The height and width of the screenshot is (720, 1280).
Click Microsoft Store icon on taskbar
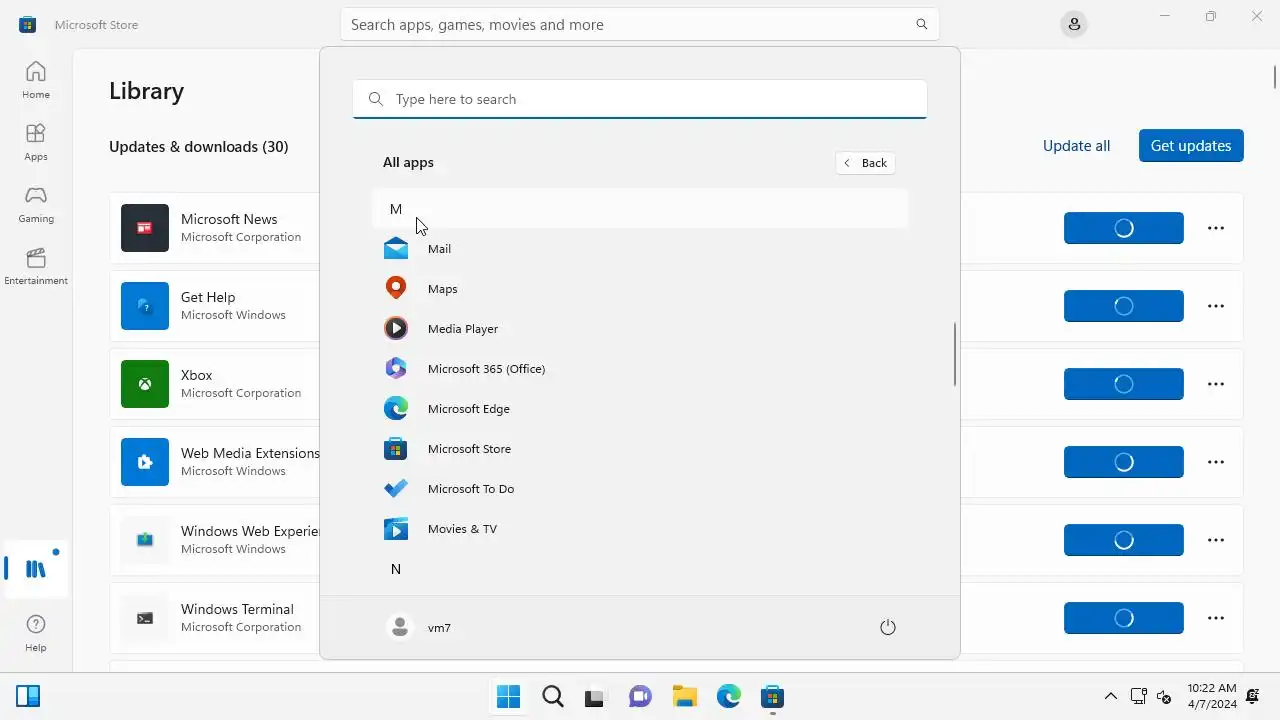(772, 697)
